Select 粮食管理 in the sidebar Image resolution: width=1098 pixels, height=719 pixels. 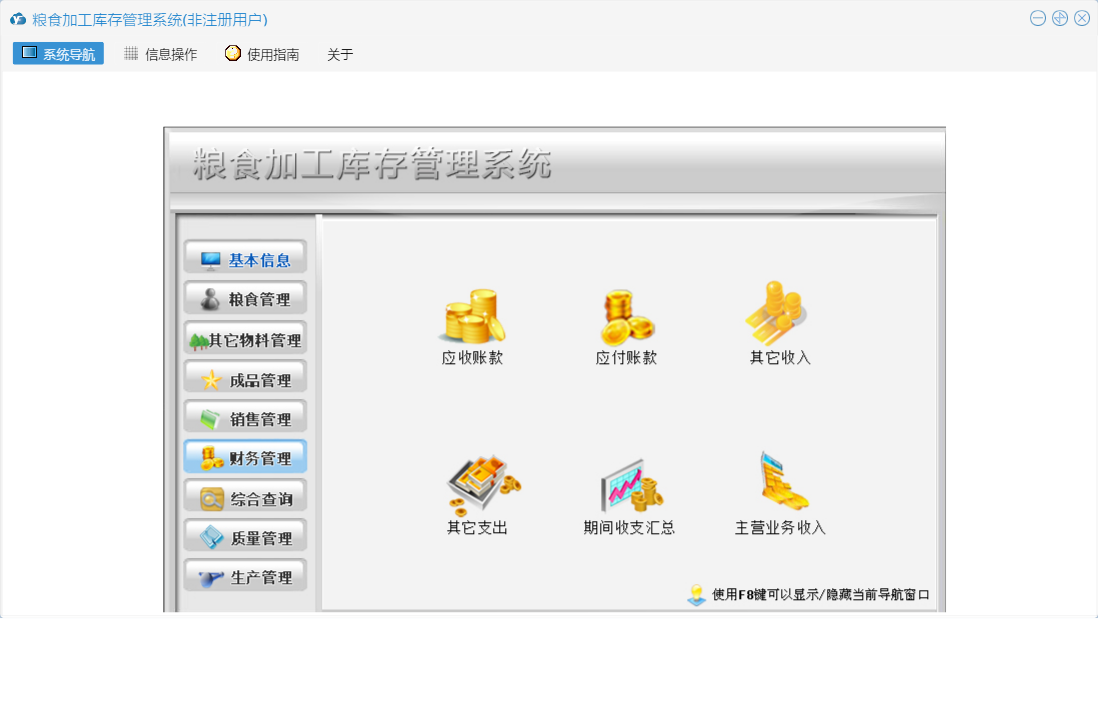coord(245,300)
